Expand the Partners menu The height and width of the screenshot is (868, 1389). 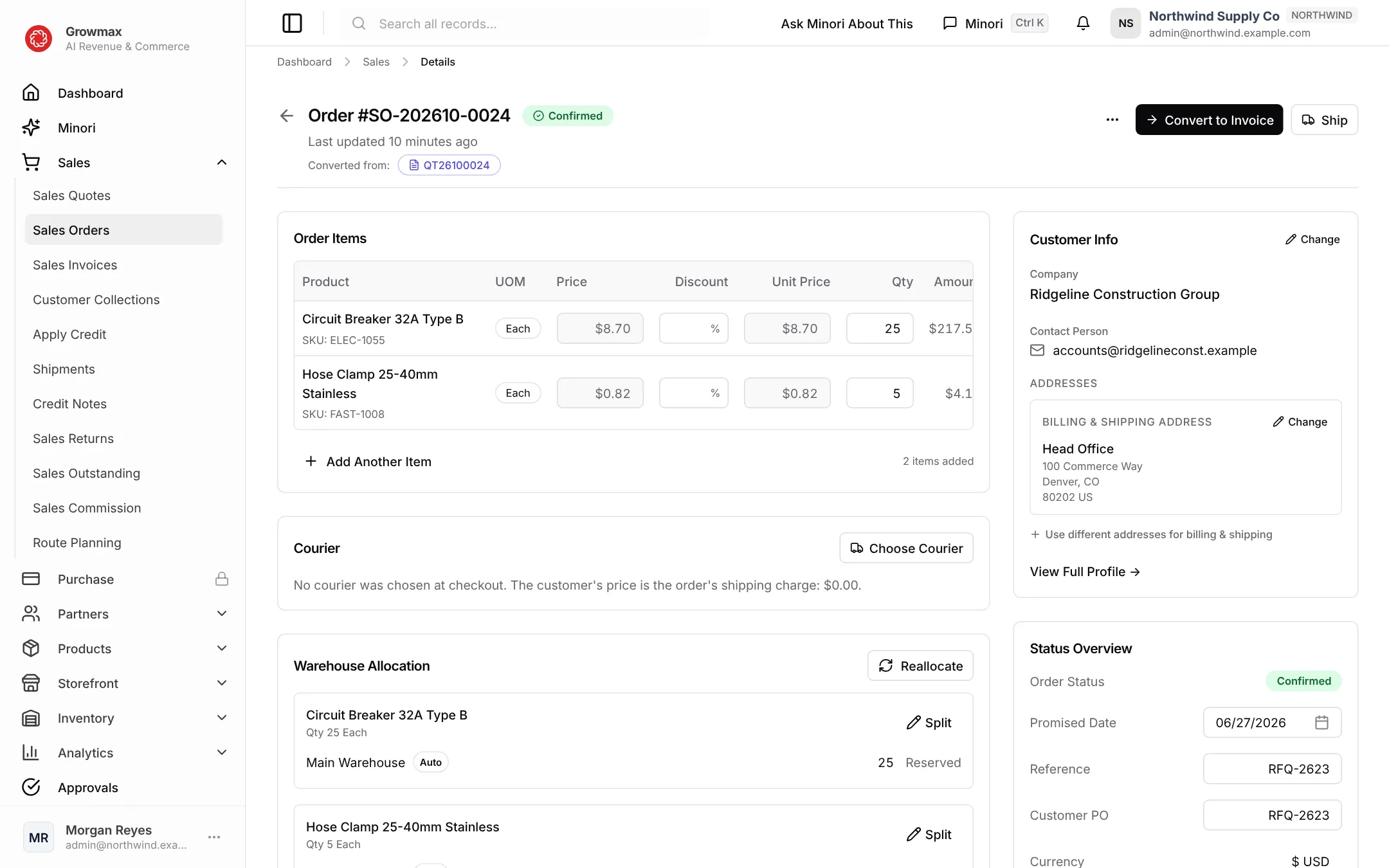pos(222,613)
